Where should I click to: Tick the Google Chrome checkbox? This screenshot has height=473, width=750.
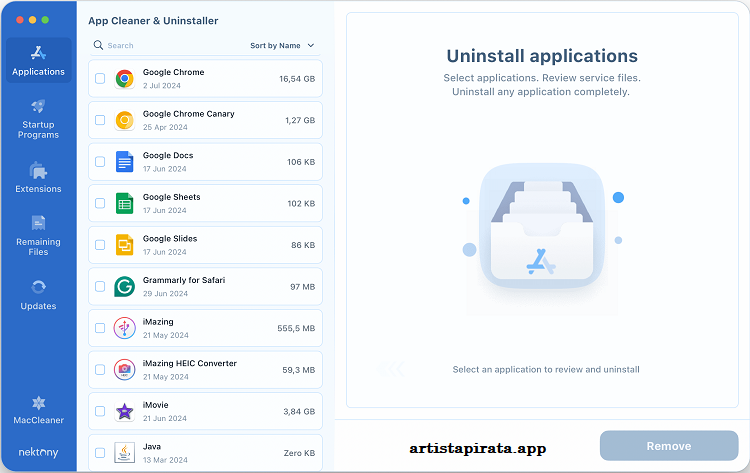(x=100, y=78)
